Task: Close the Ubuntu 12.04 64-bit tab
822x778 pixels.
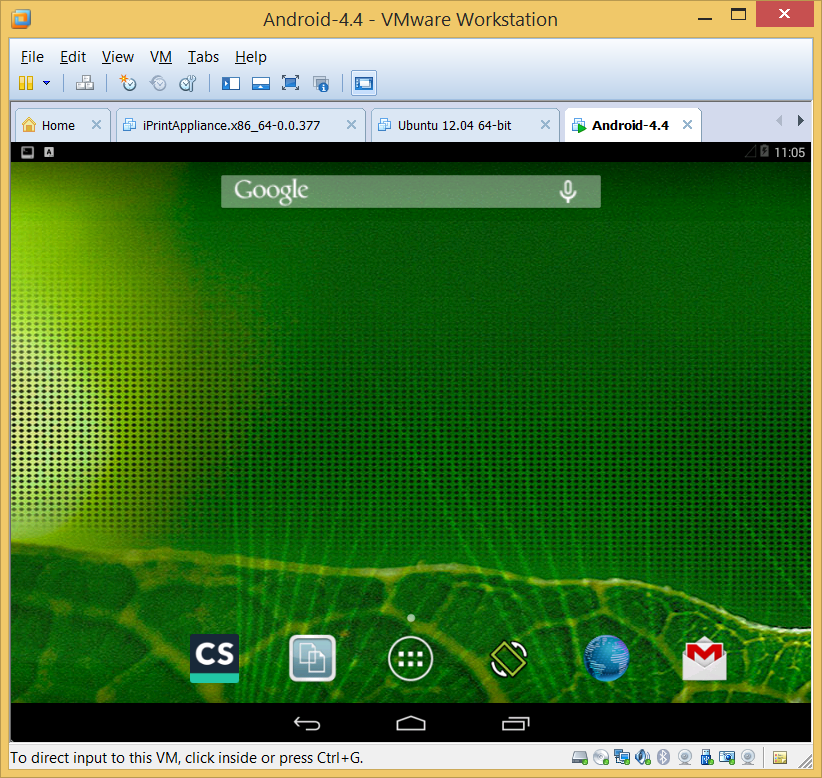Action: tap(545, 125)
